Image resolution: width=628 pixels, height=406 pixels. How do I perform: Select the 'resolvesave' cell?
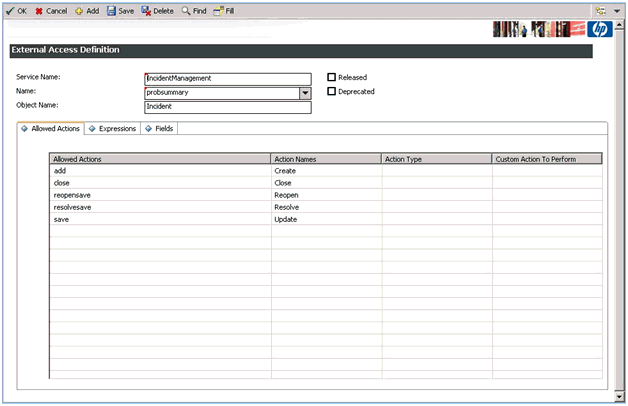[160, 207]
